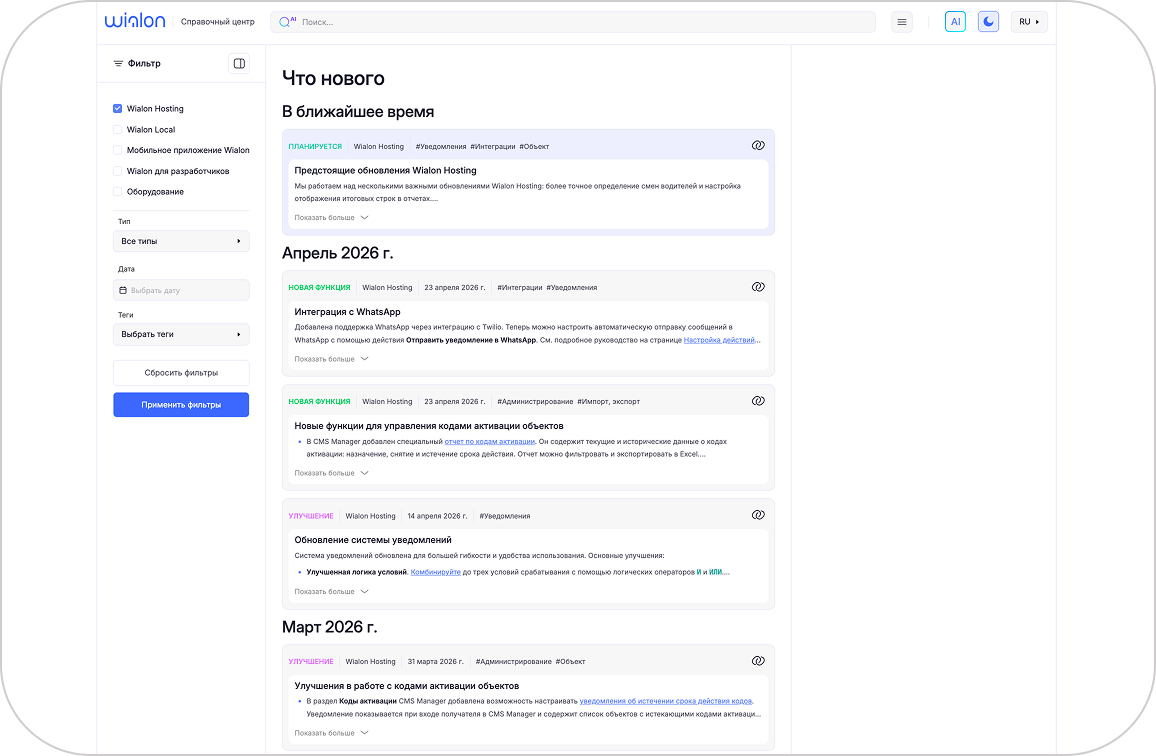Toggle dark mode moon icon
Image resolution: width=1156 pixels, height=756 pixels.
pos(989,22)
